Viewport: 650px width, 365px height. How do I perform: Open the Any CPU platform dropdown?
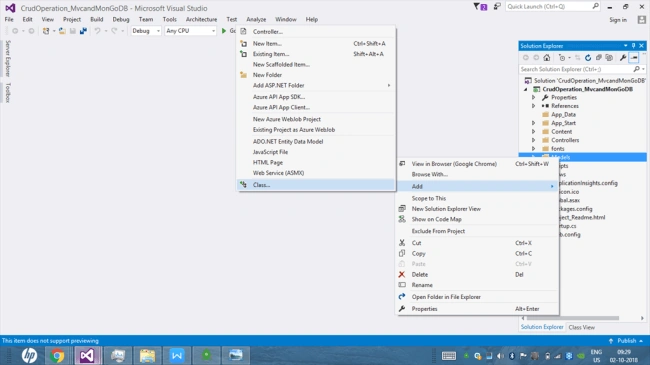point(190,31)
